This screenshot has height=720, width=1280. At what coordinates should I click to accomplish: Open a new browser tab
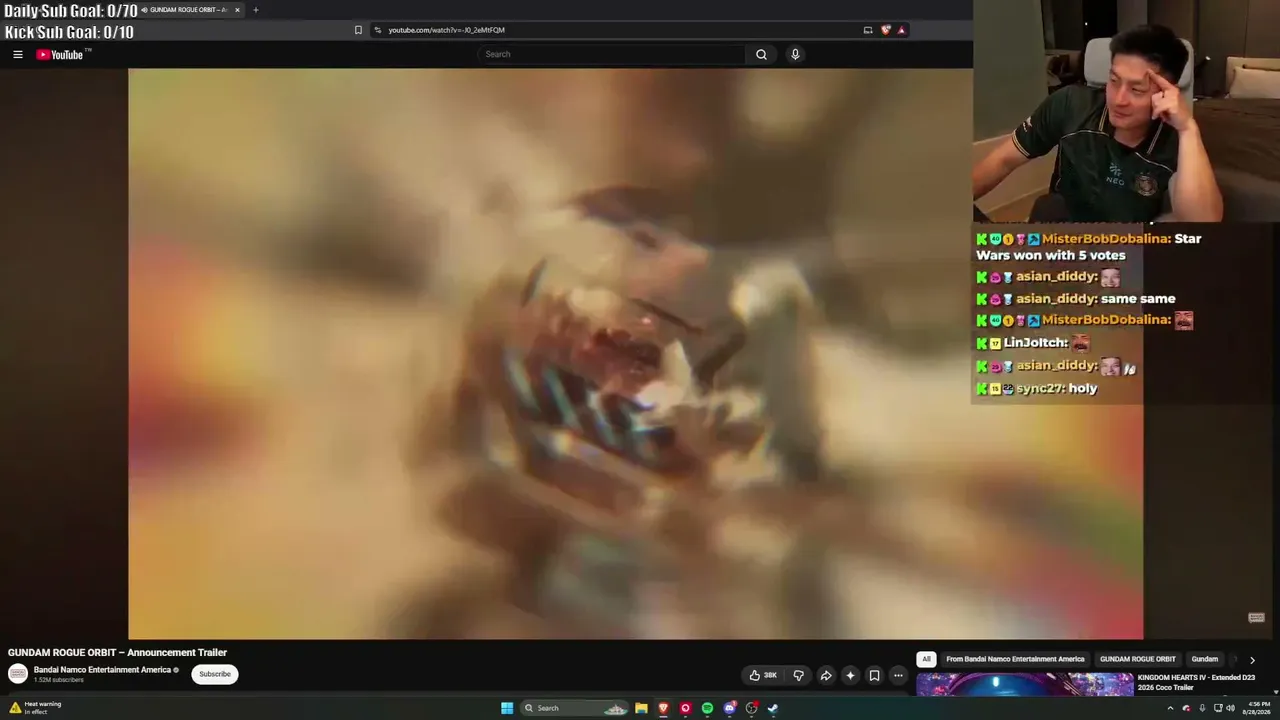(256, 10)
